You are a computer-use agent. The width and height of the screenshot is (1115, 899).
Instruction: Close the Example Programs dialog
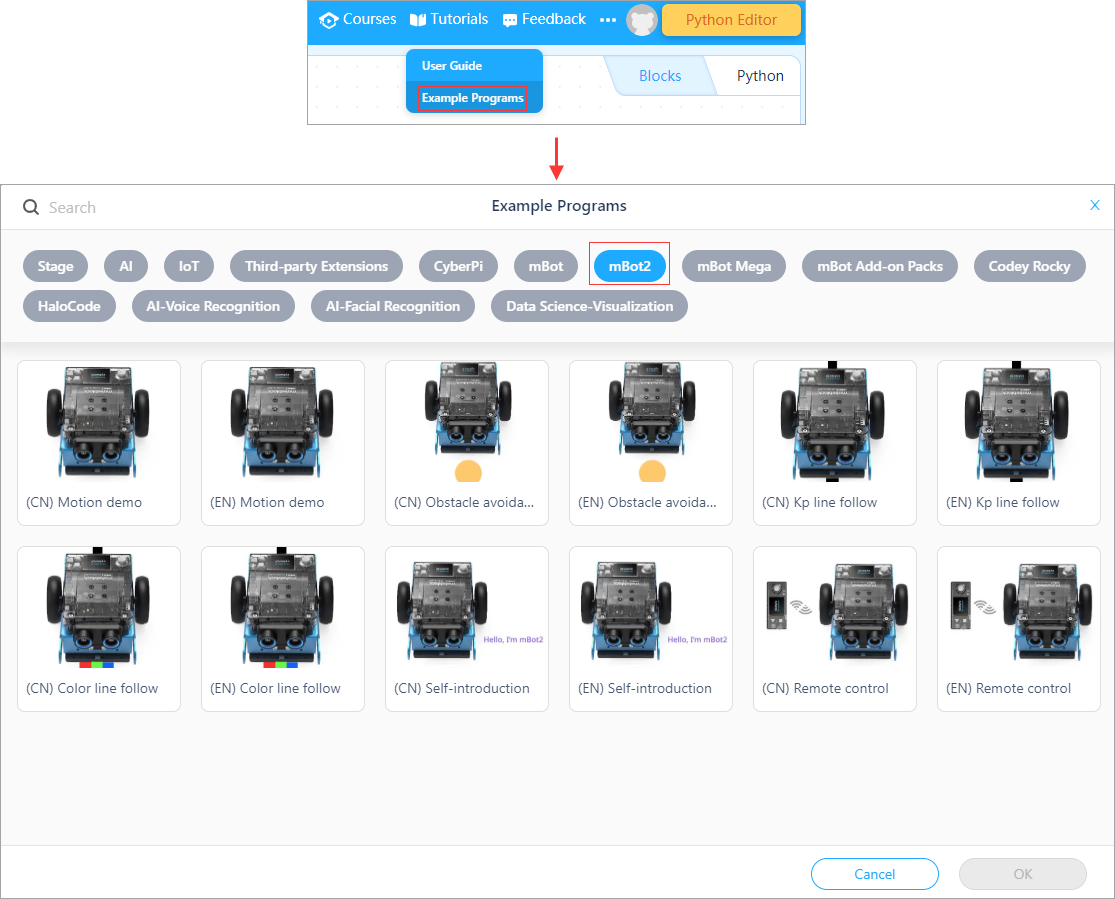(x=1094, y=205)
